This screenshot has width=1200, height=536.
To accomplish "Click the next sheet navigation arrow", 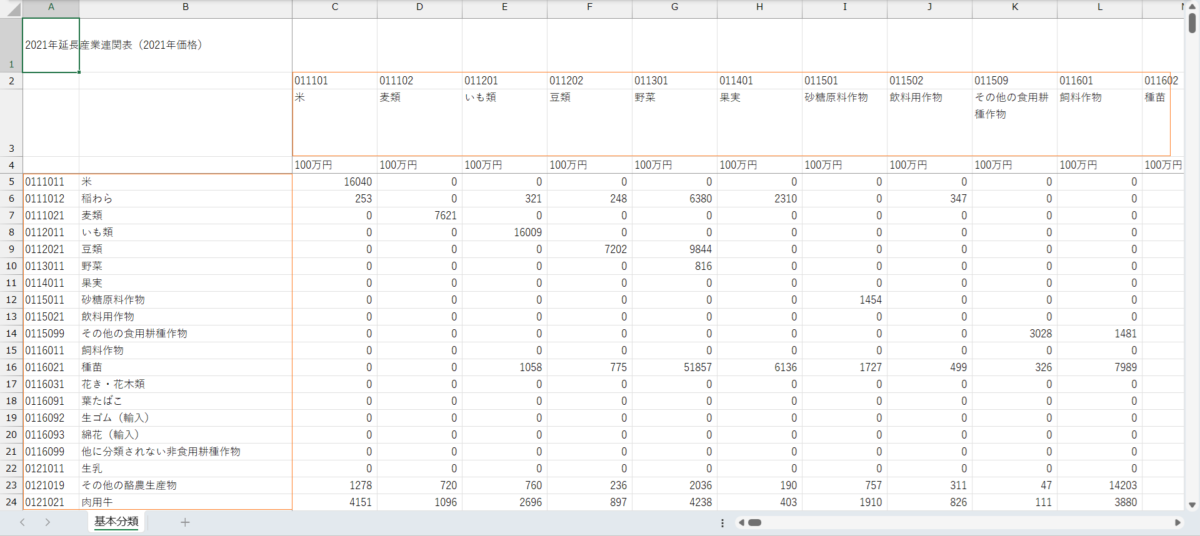I will tap(47, 522).
